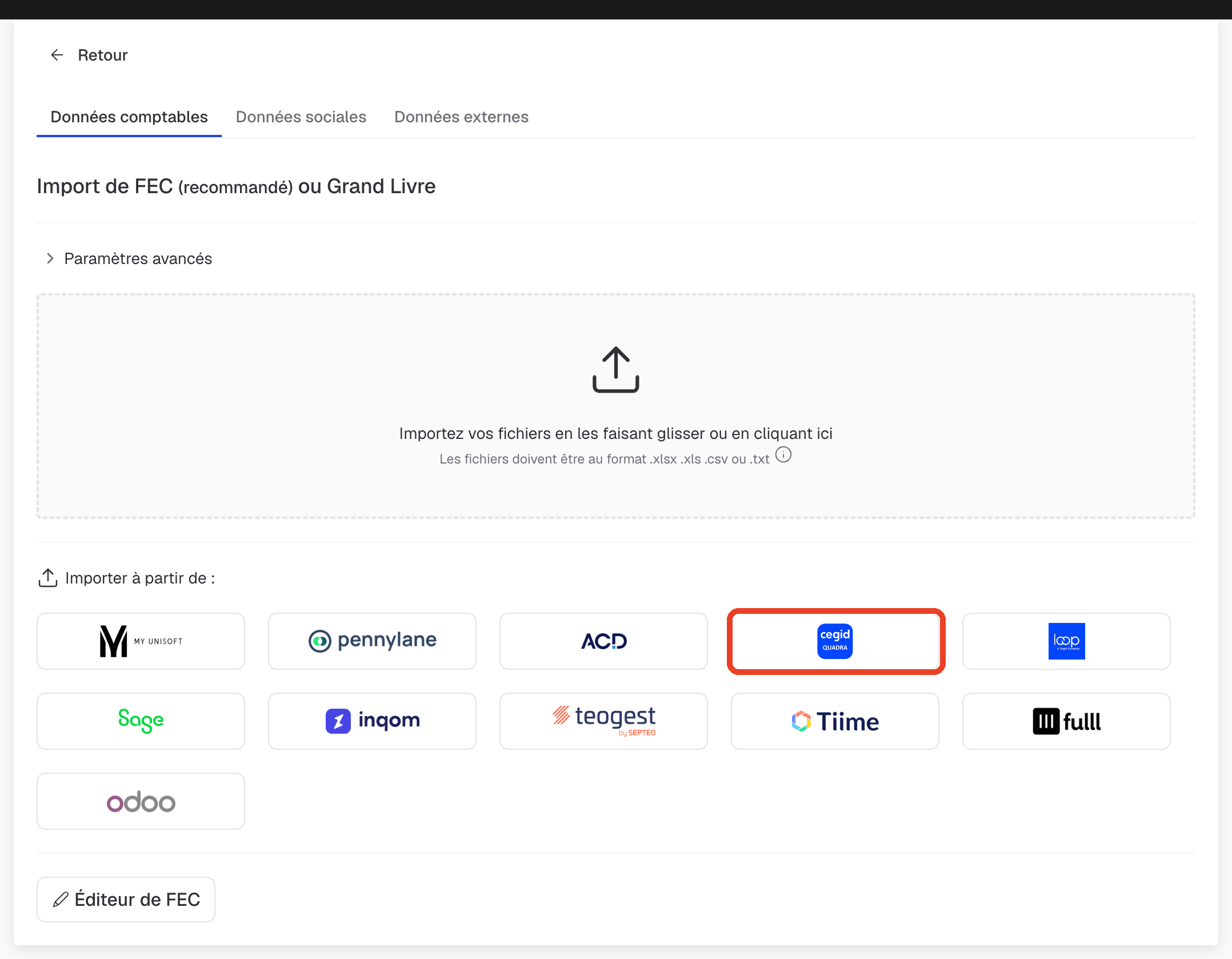Image resolution: width=1232 pixels, height=959 pixels.
Task: Click the 'Importer à partir de' label
Action: click(140, 578)
